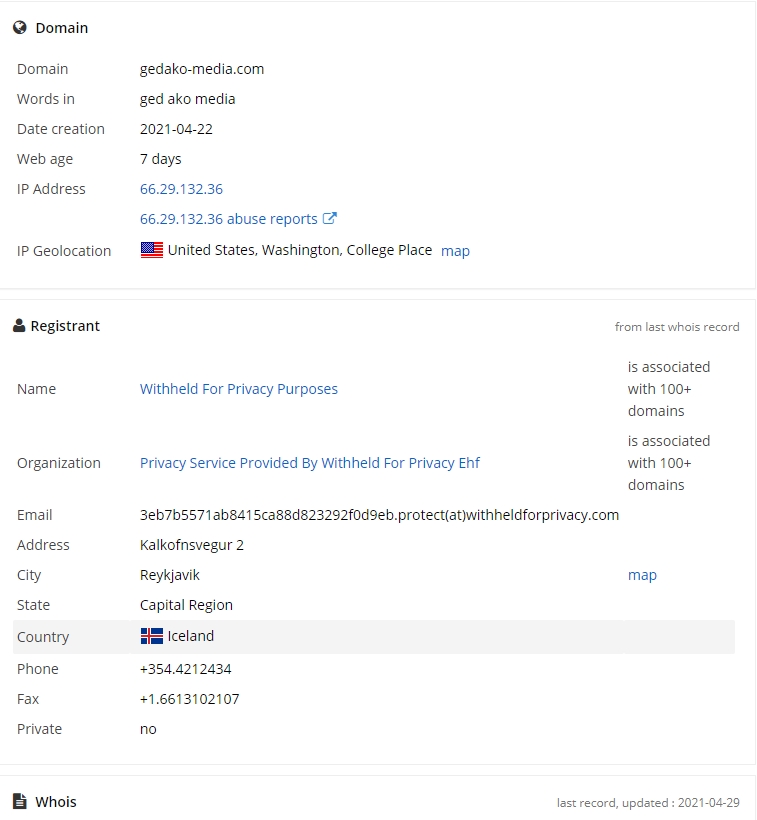Click the Kalkofnsvegur 2 address value

coord(191,545)
